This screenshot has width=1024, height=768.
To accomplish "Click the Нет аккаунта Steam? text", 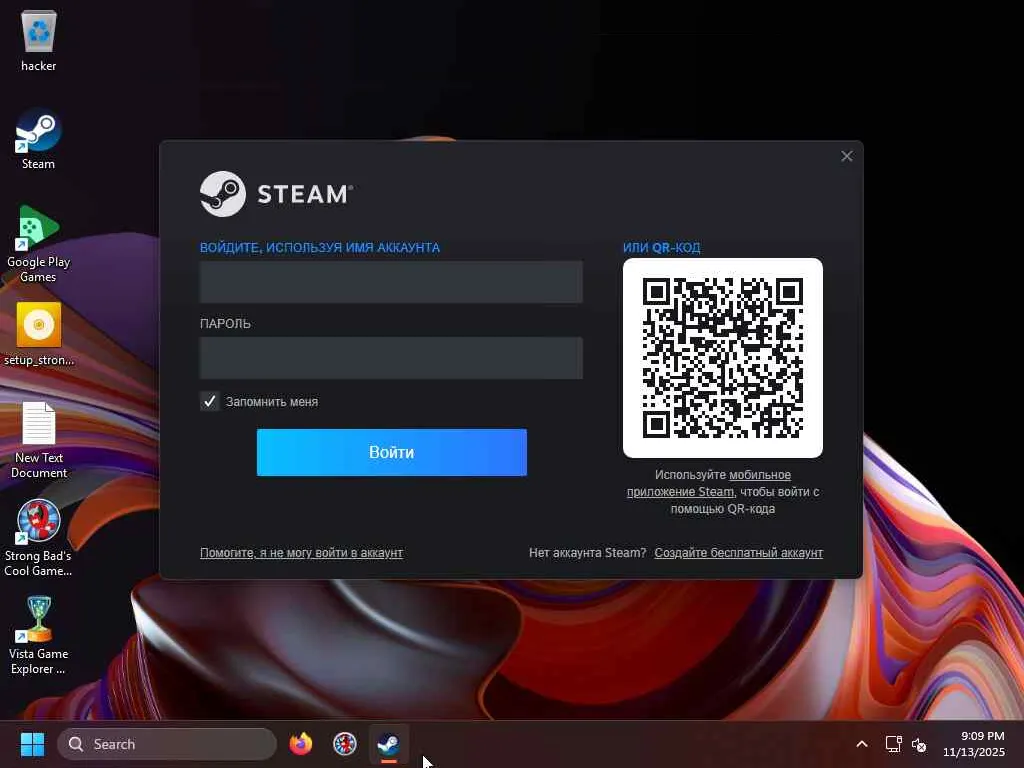I will pyautogui.click(x=587, y=552).
